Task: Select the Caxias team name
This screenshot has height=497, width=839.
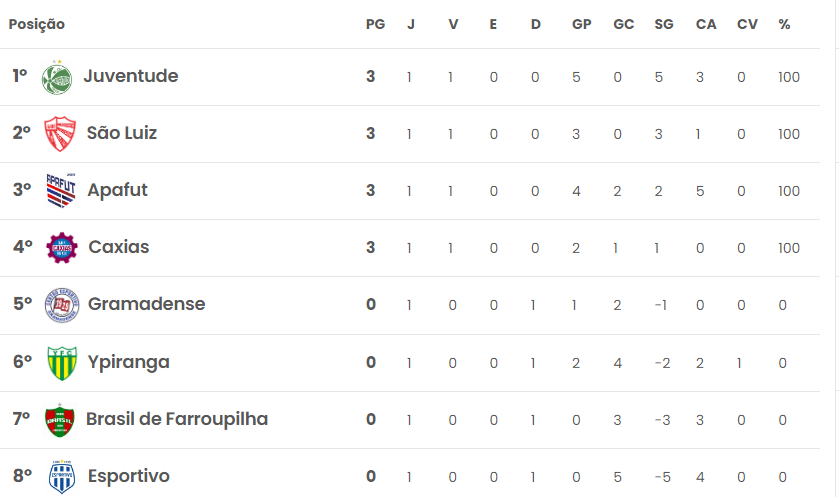Action: 119,247
